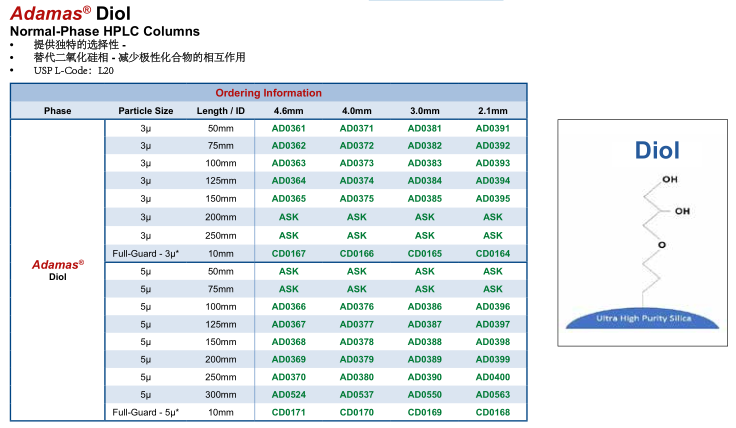This screenshot has height=428, width=736.
Task: Click the Ultra High Purity Silica label
Action: click(644, 318)
